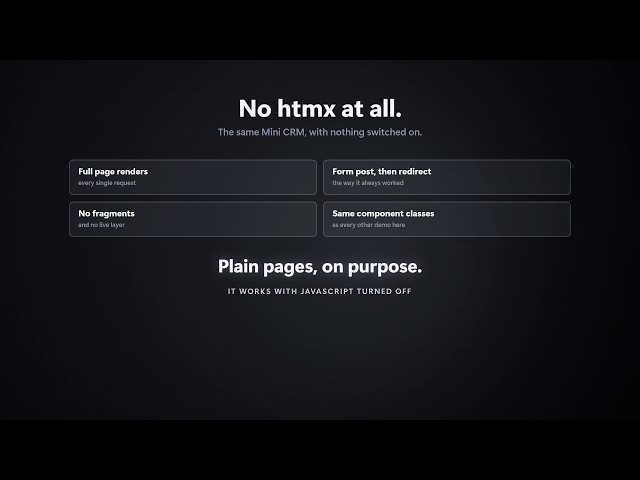Select the 'No fragments' card
This screenshot has height=480, width=640.
pos(193,219)
